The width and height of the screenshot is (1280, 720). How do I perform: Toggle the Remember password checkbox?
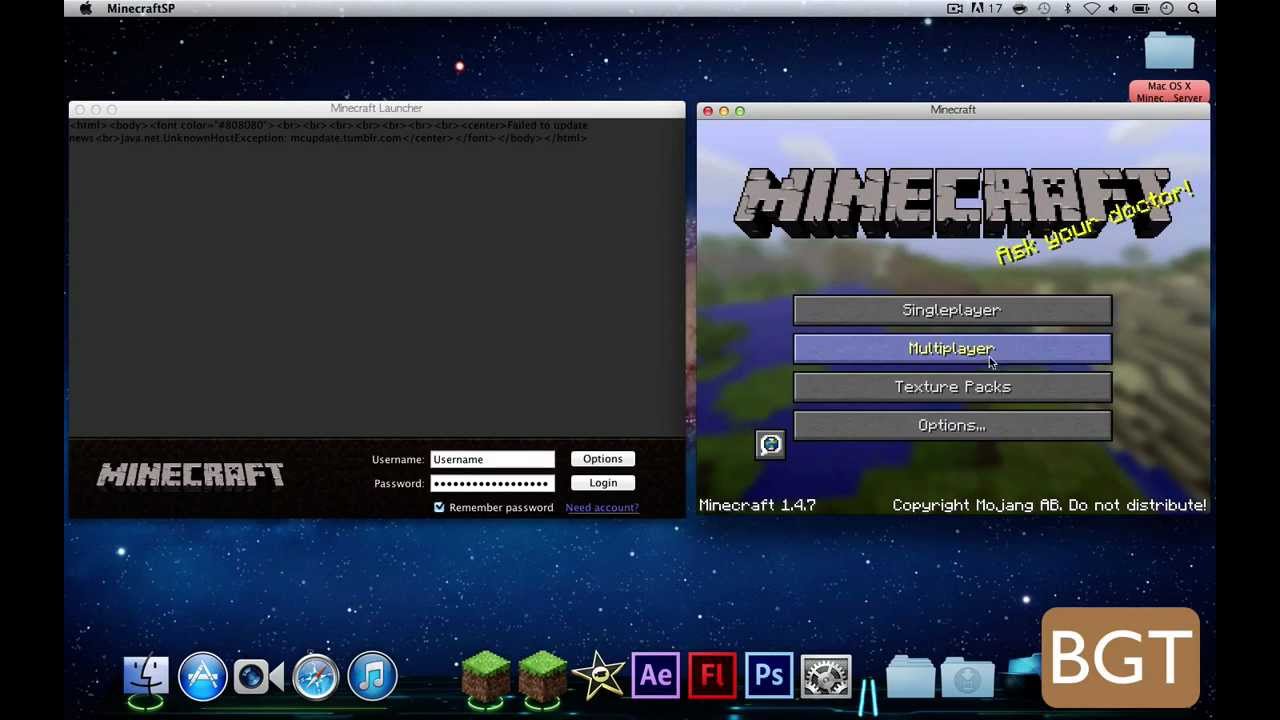click(439, 507)
